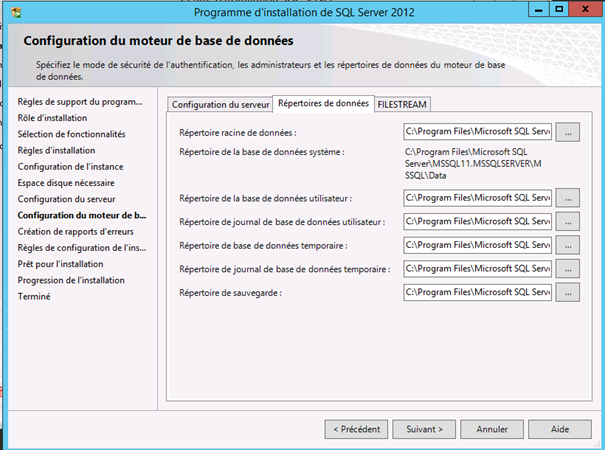The width and height of the screenshot is (605, 450).
Task: Browse for base de données temporaire directory
Action: click(568, 245)
